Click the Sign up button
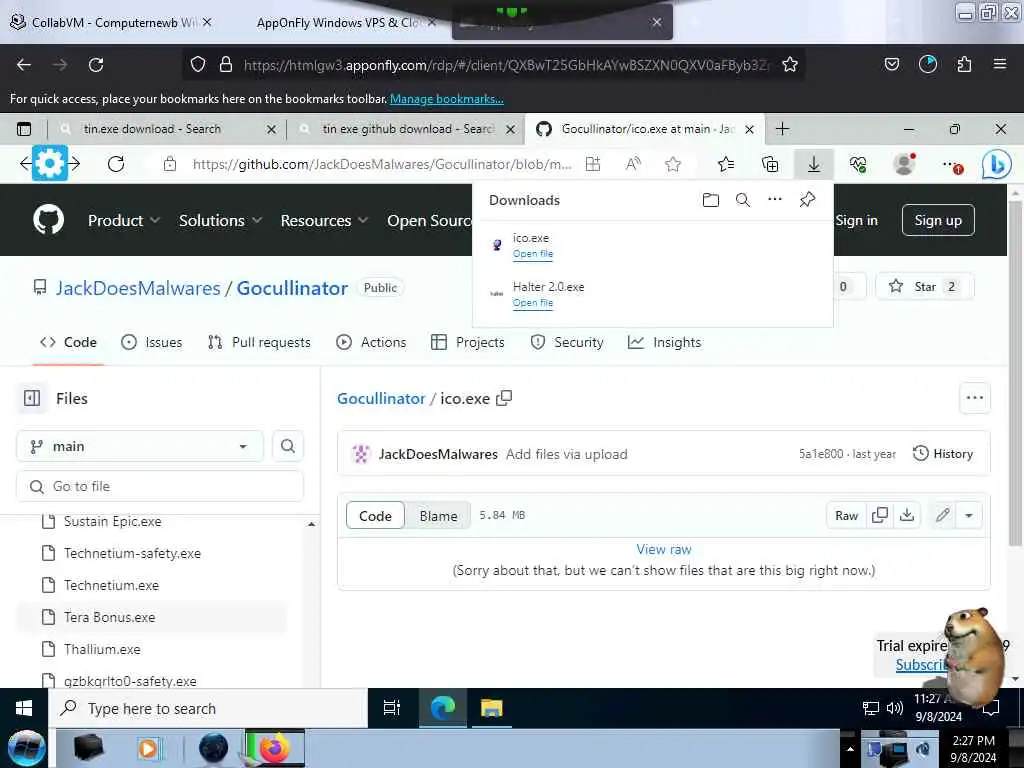1024x768 pixels. [x=938, y=220]
